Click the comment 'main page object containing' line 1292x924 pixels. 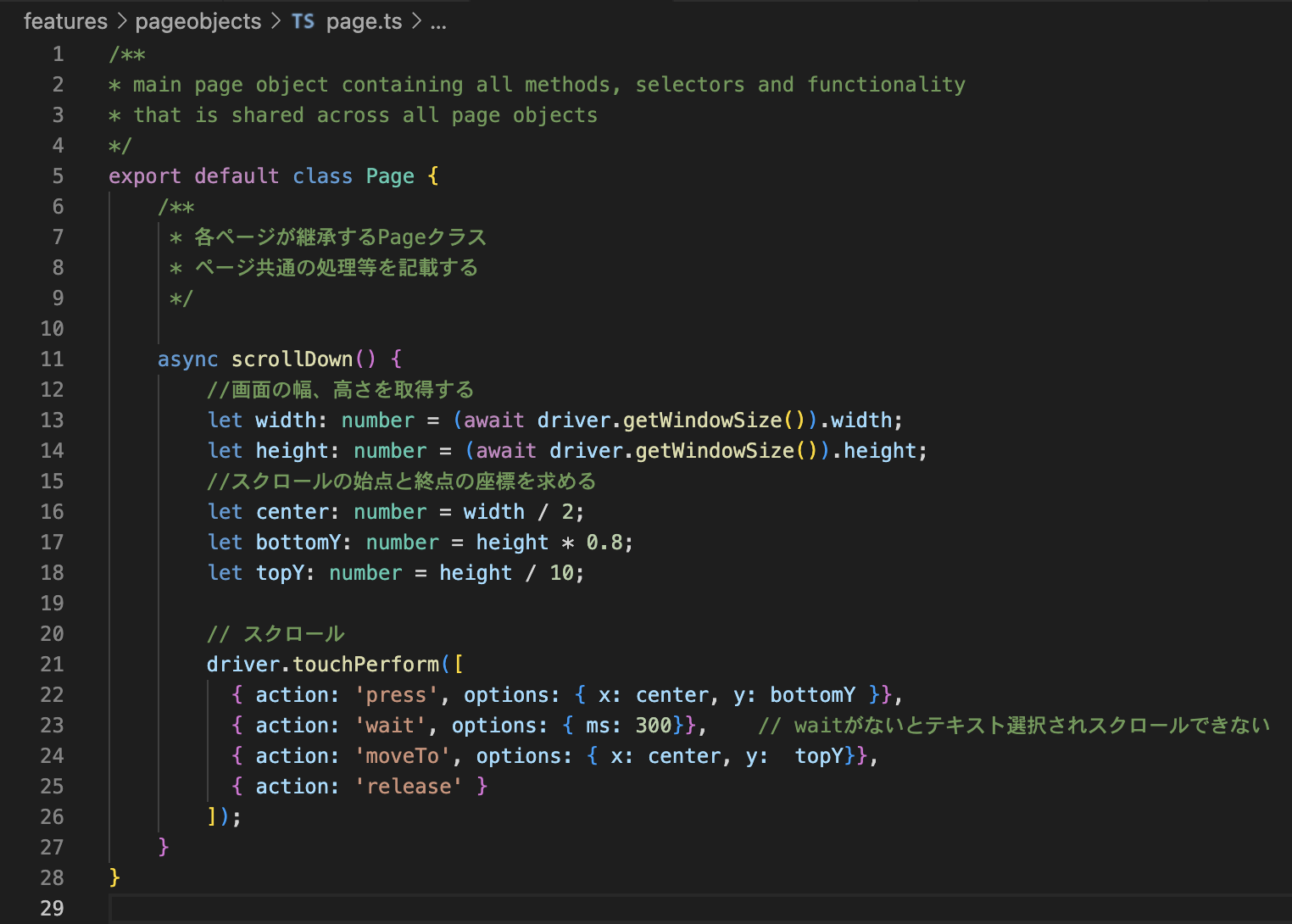537,85
